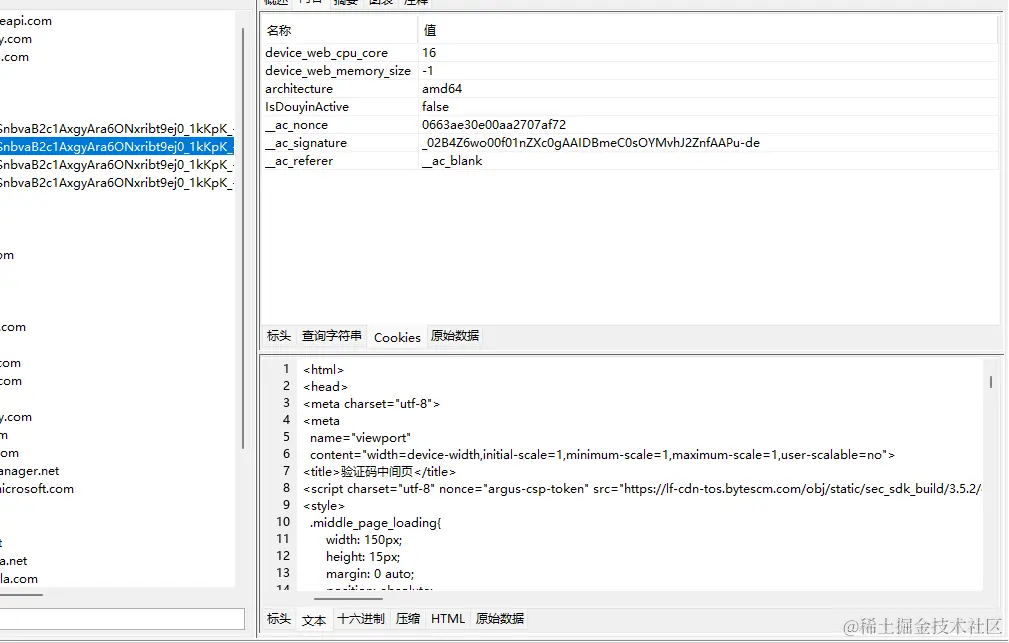Switch to the 查询字符串 request tab

[331, 336]
